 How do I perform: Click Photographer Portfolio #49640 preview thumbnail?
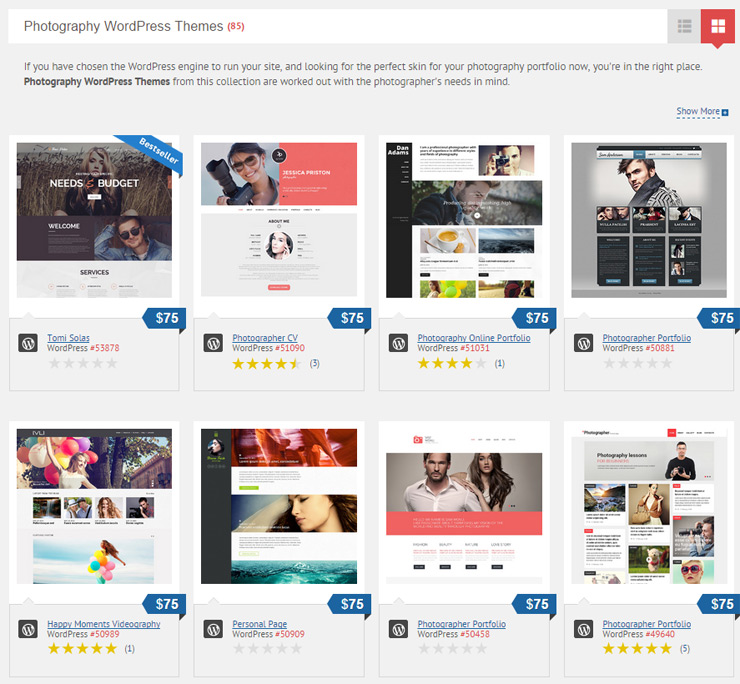[x=649, y=507]
